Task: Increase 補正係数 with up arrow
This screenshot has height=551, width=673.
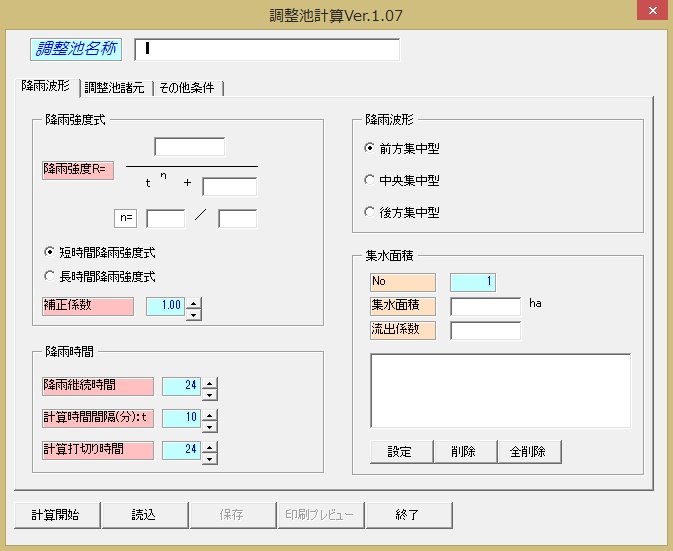Action: pyautogui.click(x=194, y=302)
